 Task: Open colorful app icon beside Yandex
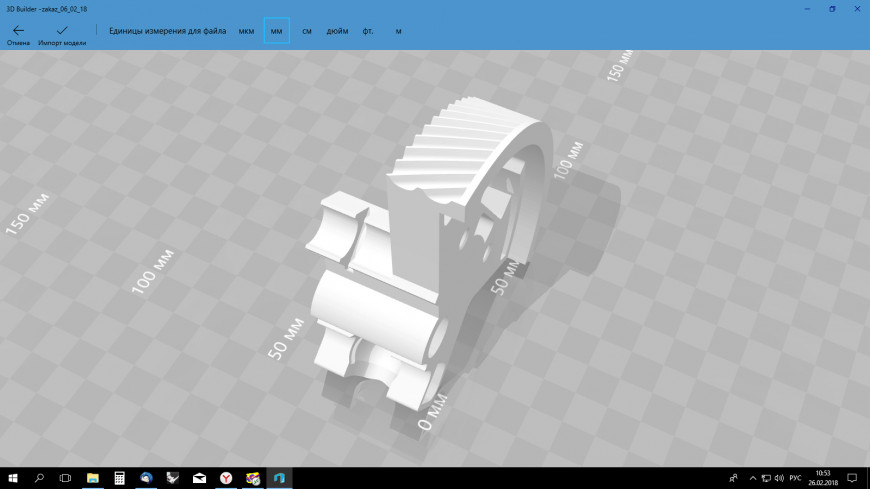click(252, 478)
